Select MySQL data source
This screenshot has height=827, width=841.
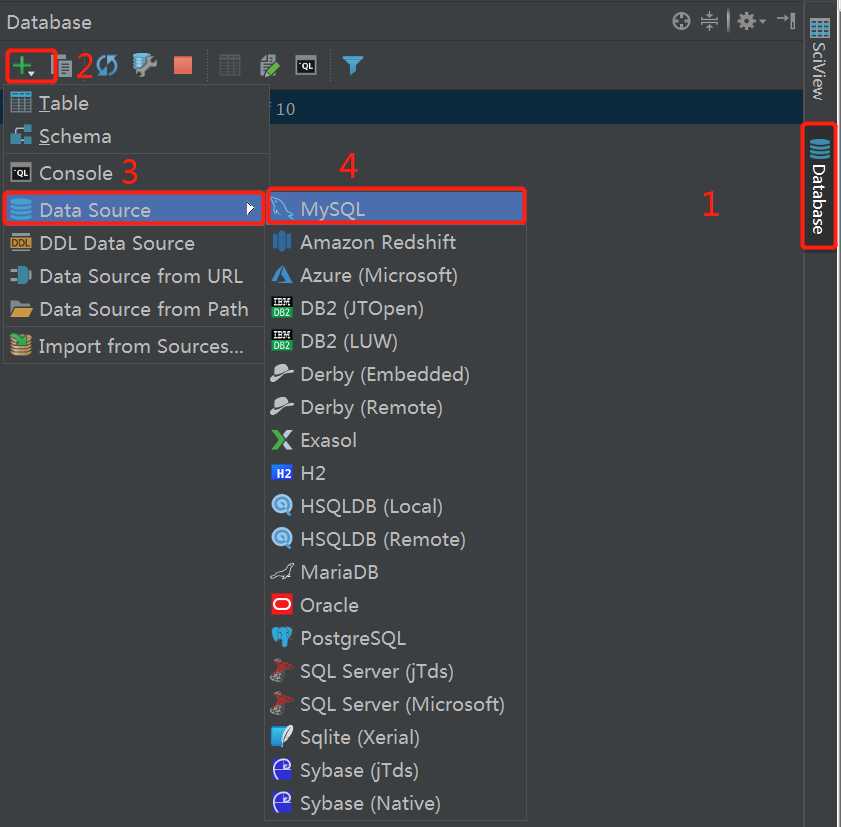[396, 209]
